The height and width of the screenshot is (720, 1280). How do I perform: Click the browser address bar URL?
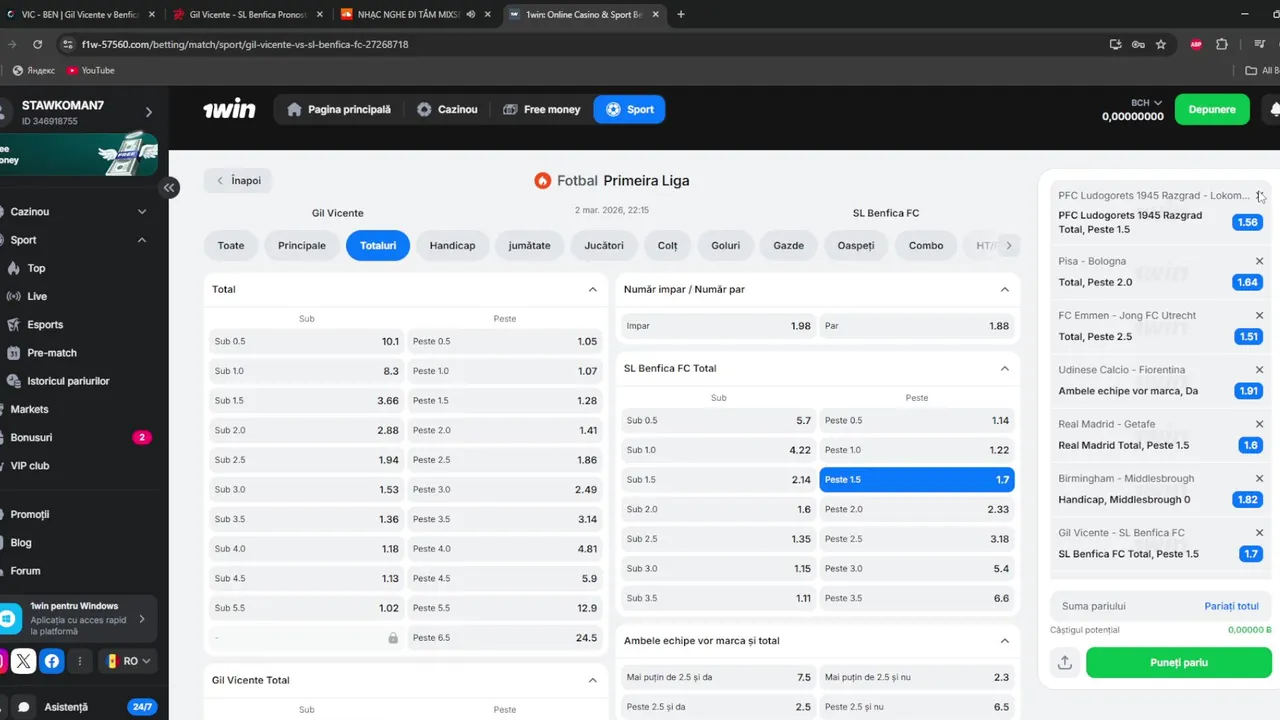[x=245, y=44]
